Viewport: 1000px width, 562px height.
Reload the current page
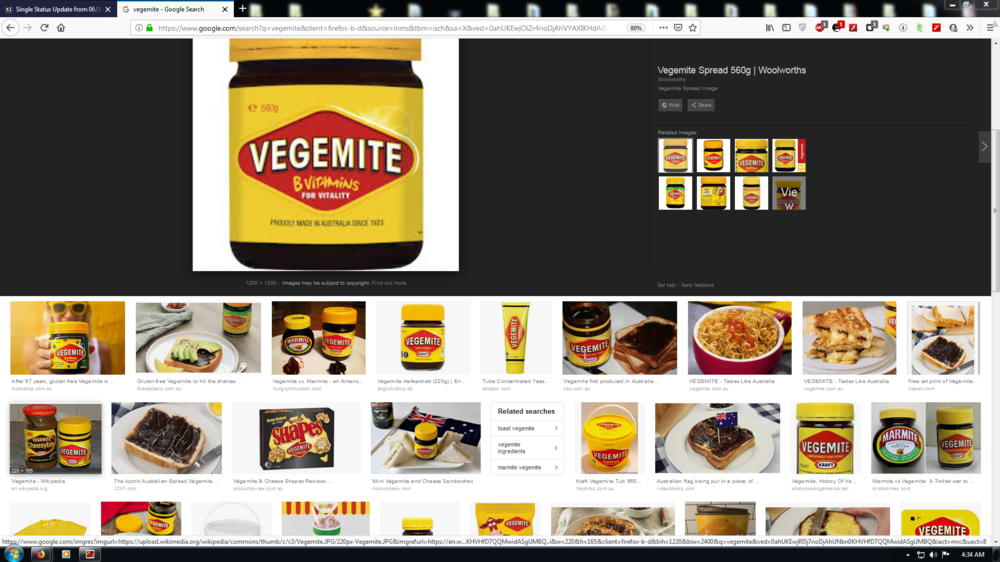pyautogui.click(x=44, y=28)
